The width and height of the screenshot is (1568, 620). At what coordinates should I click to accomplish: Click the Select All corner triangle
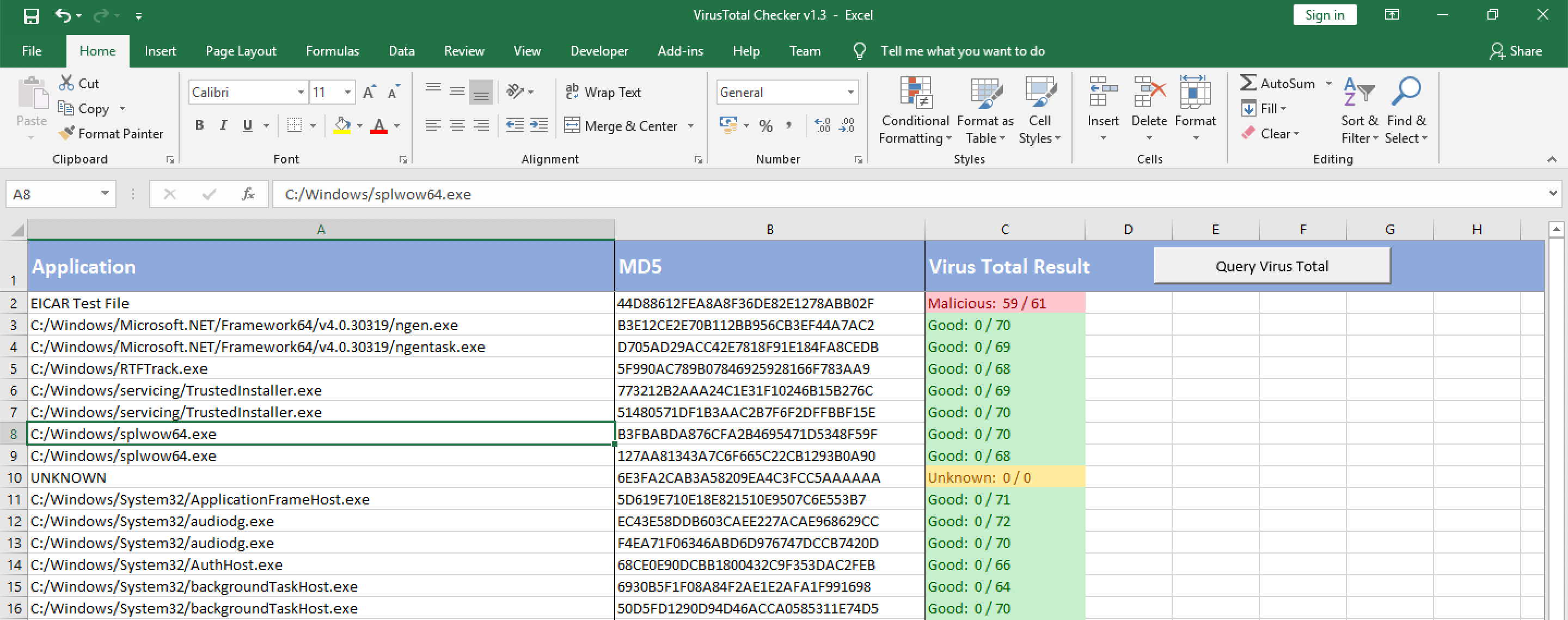point(17,229)
